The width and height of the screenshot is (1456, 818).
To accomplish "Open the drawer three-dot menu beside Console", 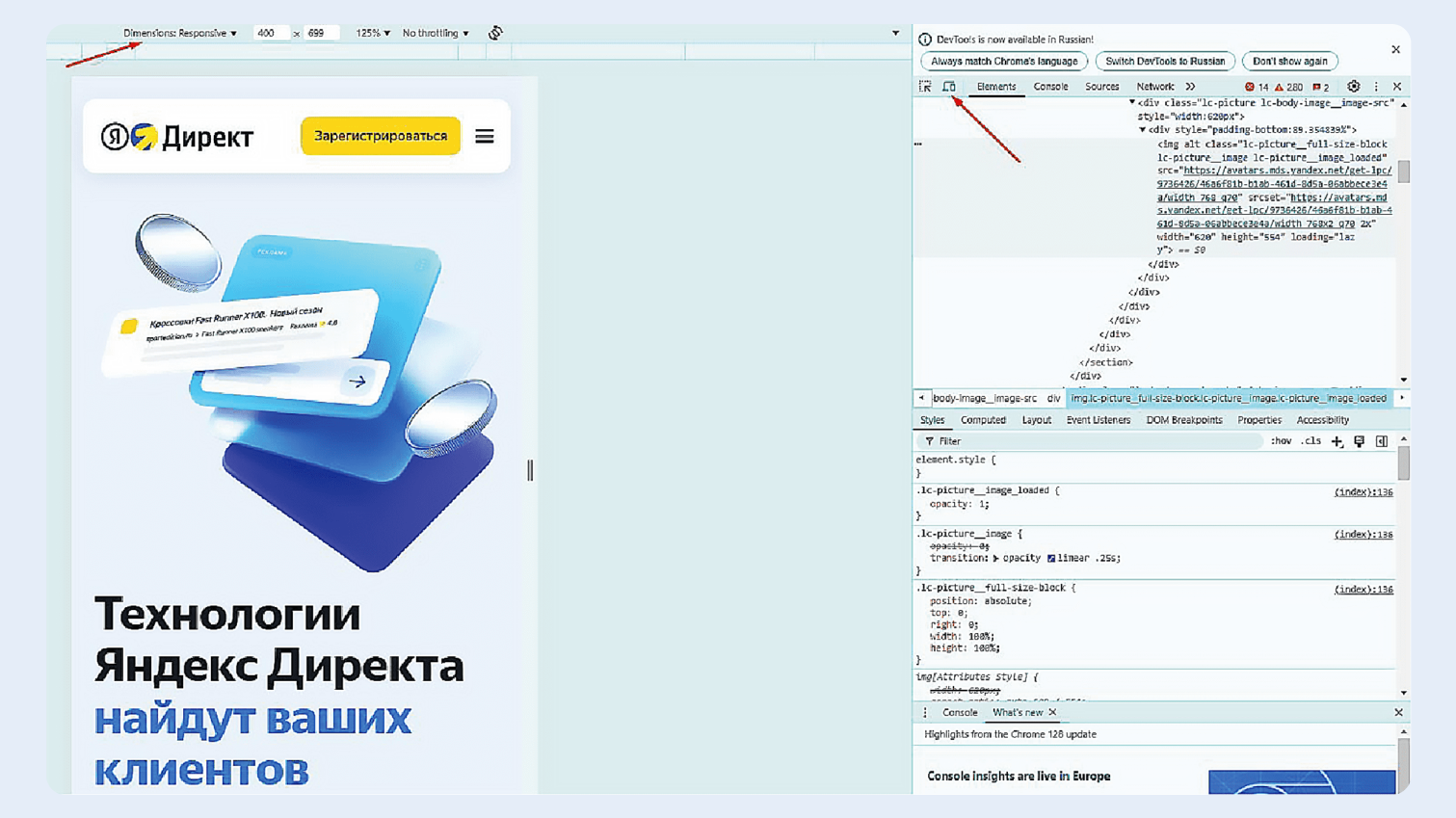I will point(925,713).
